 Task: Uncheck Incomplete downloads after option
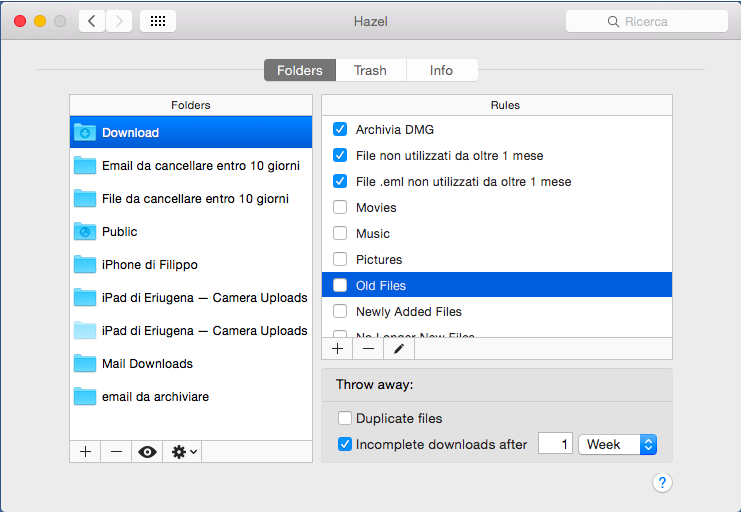(345, 444)
